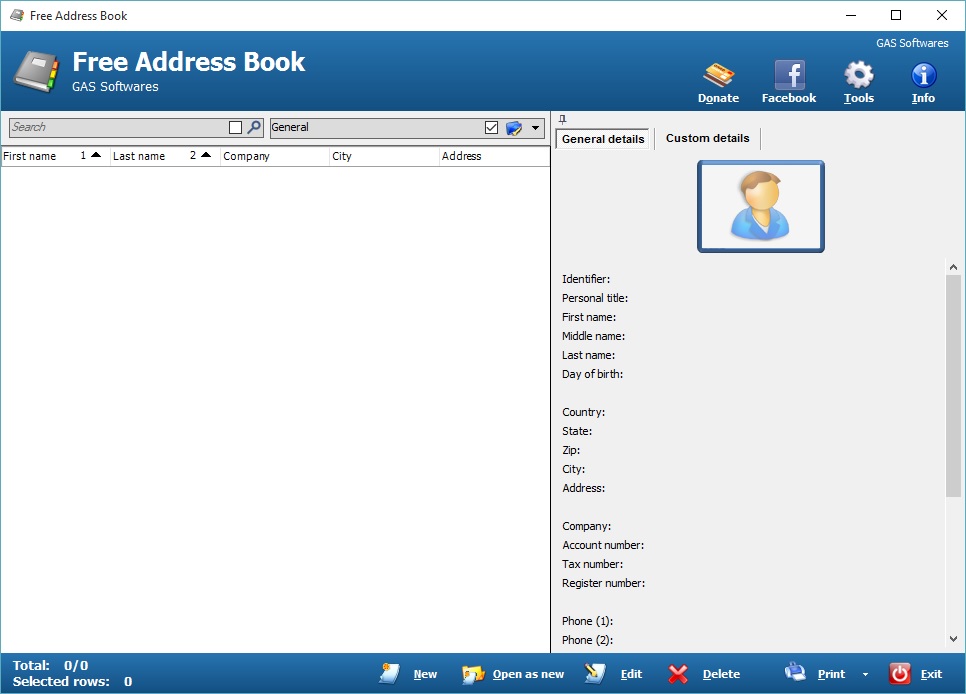Toggle the checkbox in the Search field

235,128
